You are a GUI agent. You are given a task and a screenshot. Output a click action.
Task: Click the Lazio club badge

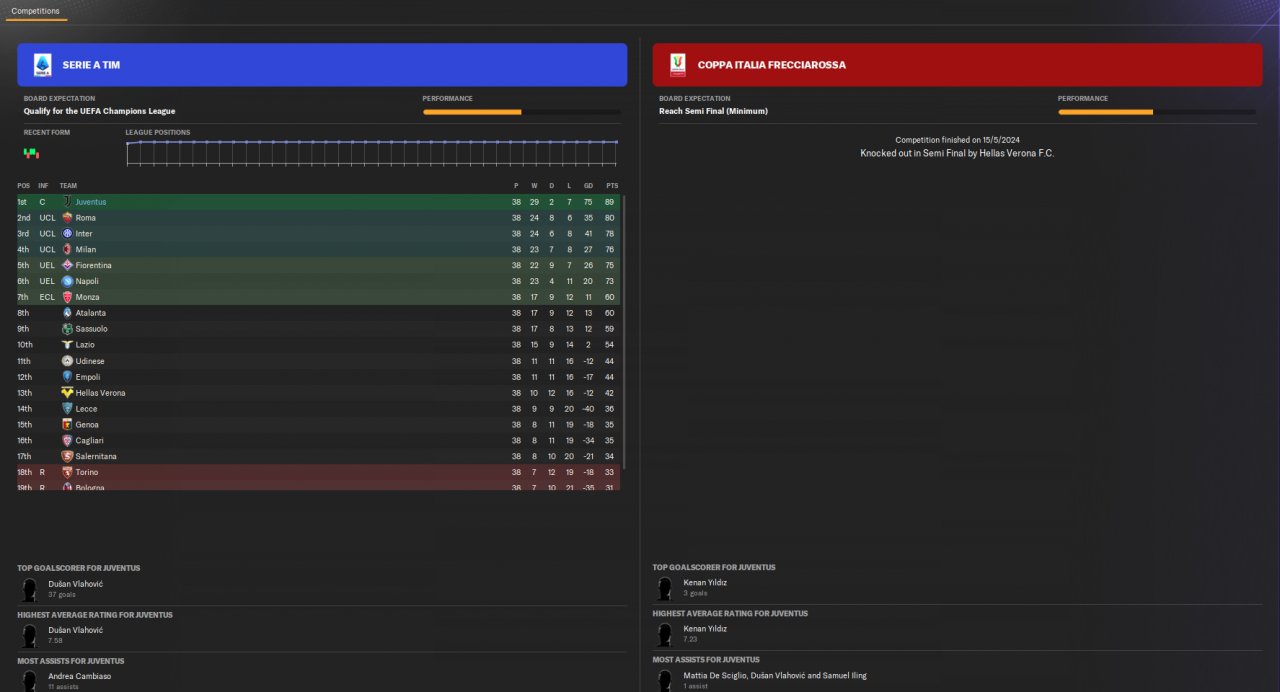click(x=67, y=345)
